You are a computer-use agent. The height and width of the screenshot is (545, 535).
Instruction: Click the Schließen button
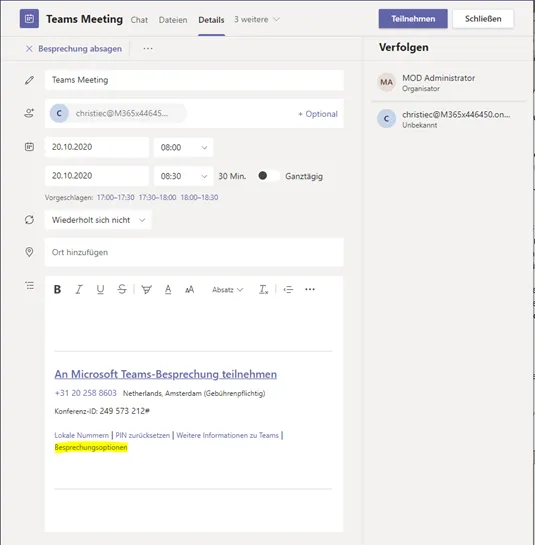tap(483, 19)
